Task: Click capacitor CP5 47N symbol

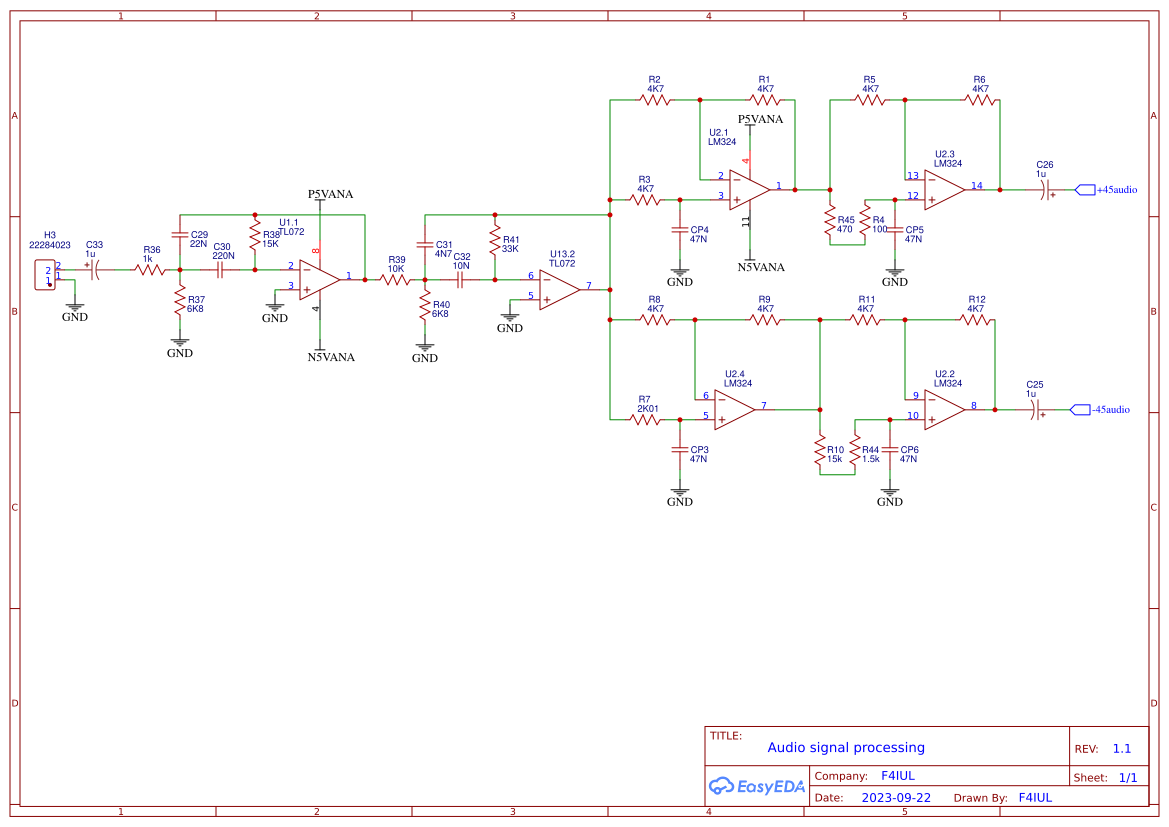Action: 895,230
